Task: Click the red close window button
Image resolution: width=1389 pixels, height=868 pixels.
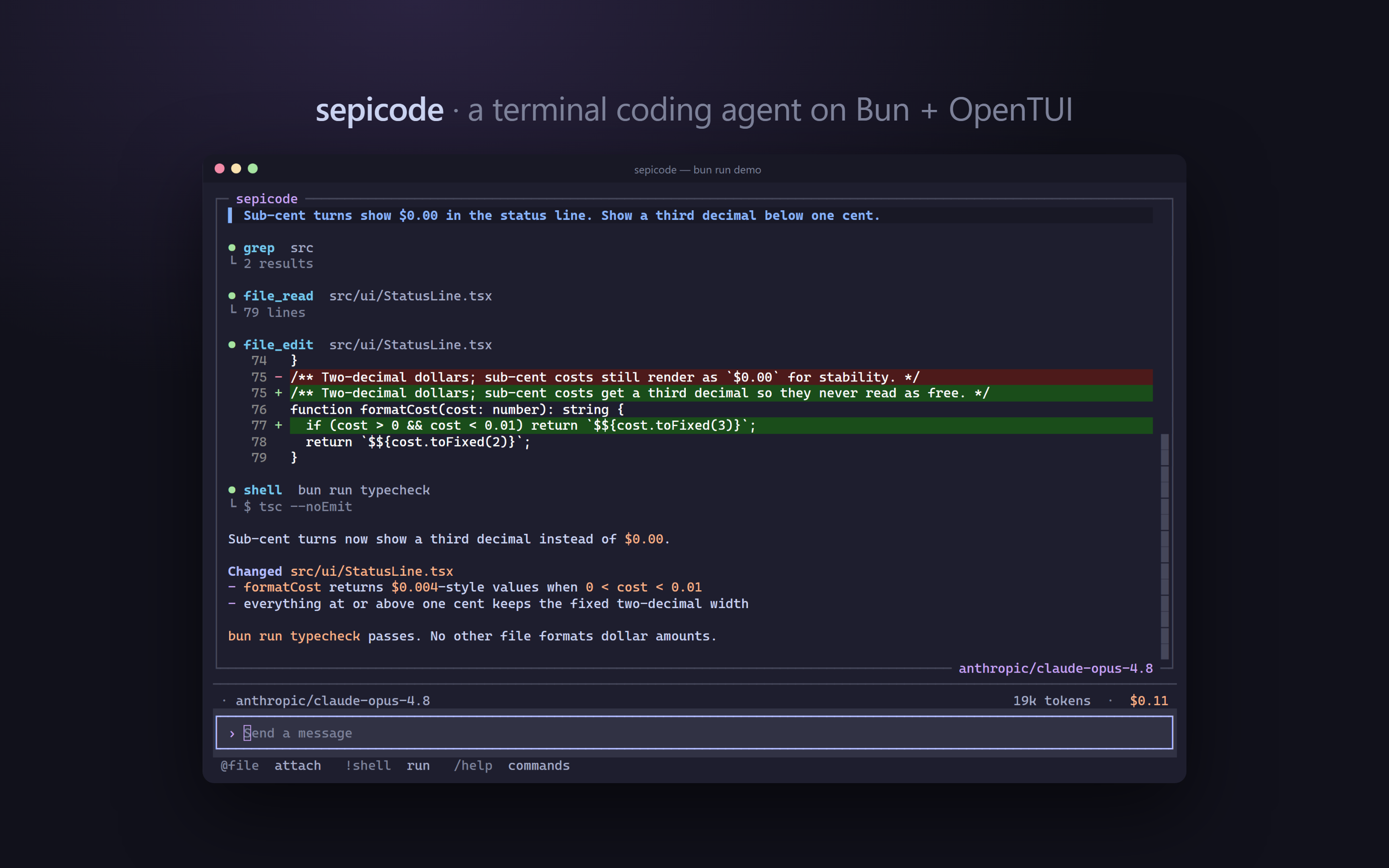Action: click(219, 169)
